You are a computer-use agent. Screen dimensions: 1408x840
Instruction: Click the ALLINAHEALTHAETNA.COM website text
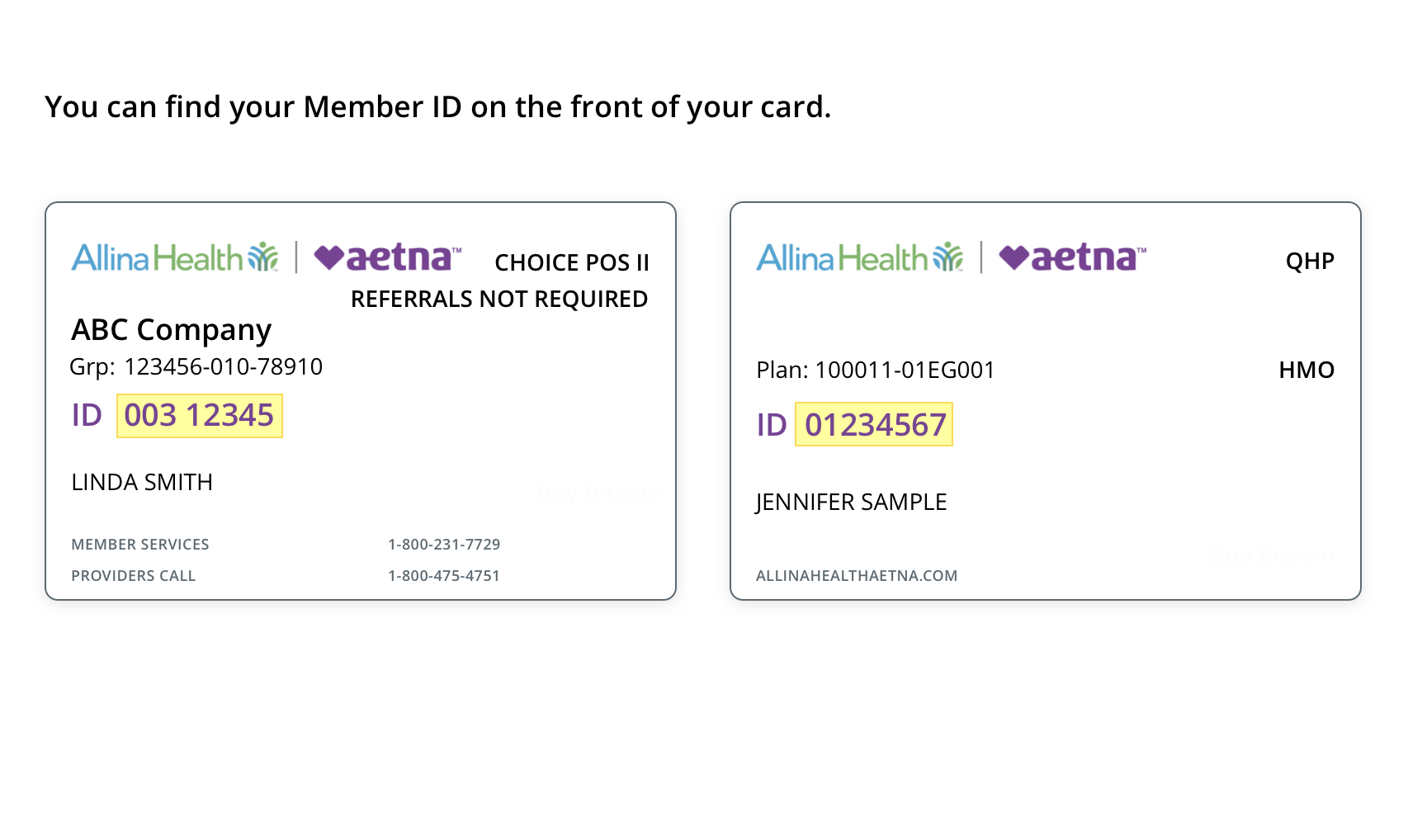pos(857,576)
